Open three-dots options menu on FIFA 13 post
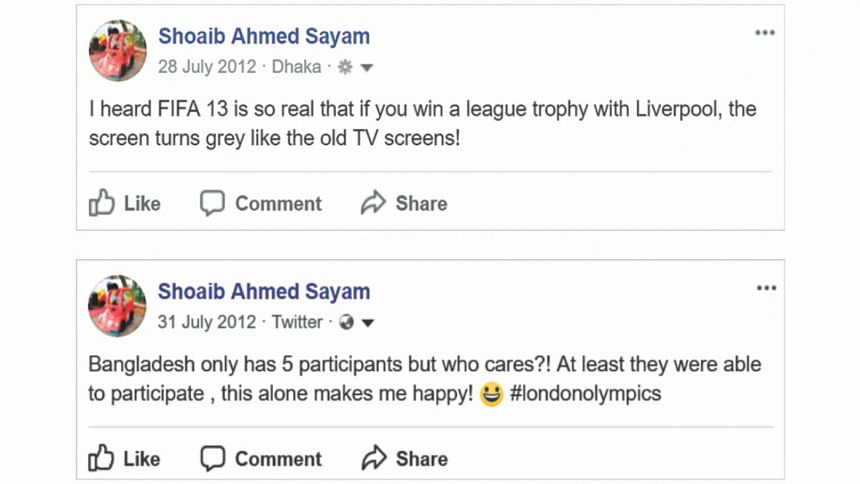 click(x=765, y=32)
